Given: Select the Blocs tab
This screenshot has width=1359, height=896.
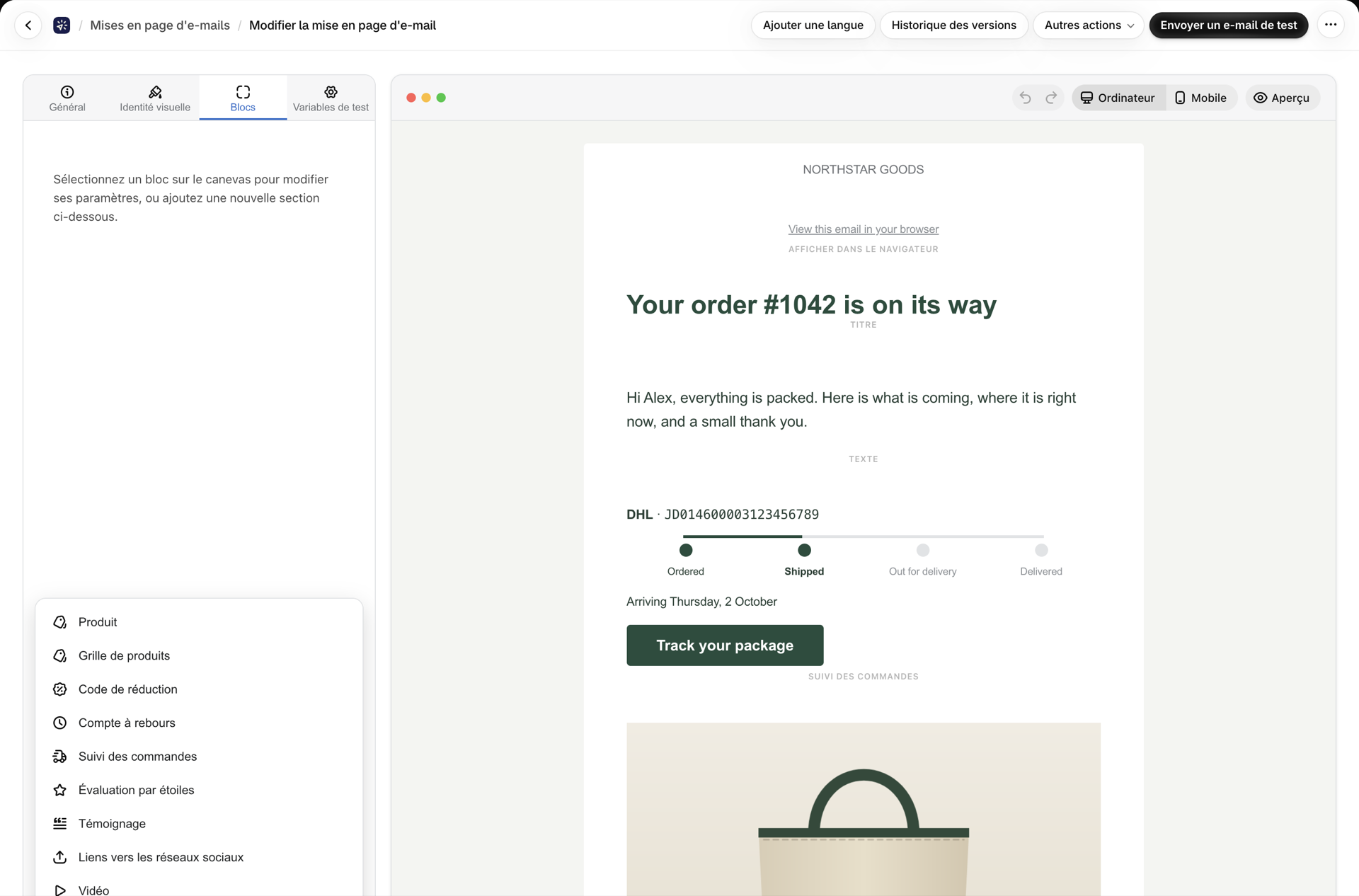Looking at the screenshot, I should coord(243,98).
